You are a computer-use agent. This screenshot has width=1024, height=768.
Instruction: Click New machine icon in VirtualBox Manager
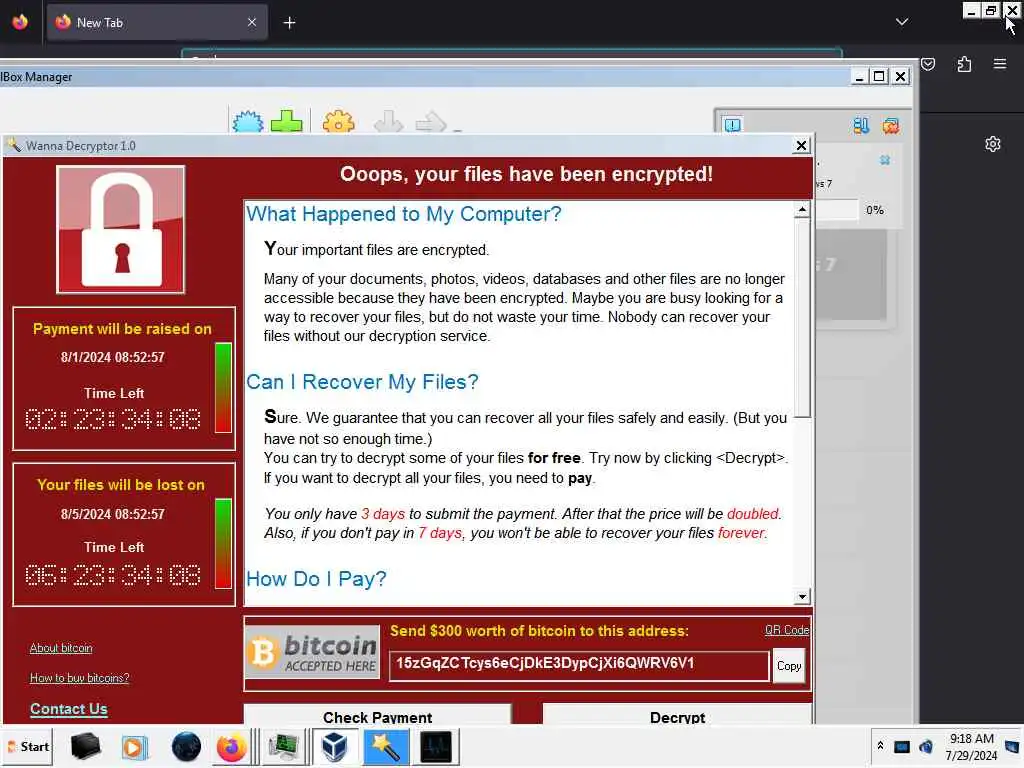248,122
